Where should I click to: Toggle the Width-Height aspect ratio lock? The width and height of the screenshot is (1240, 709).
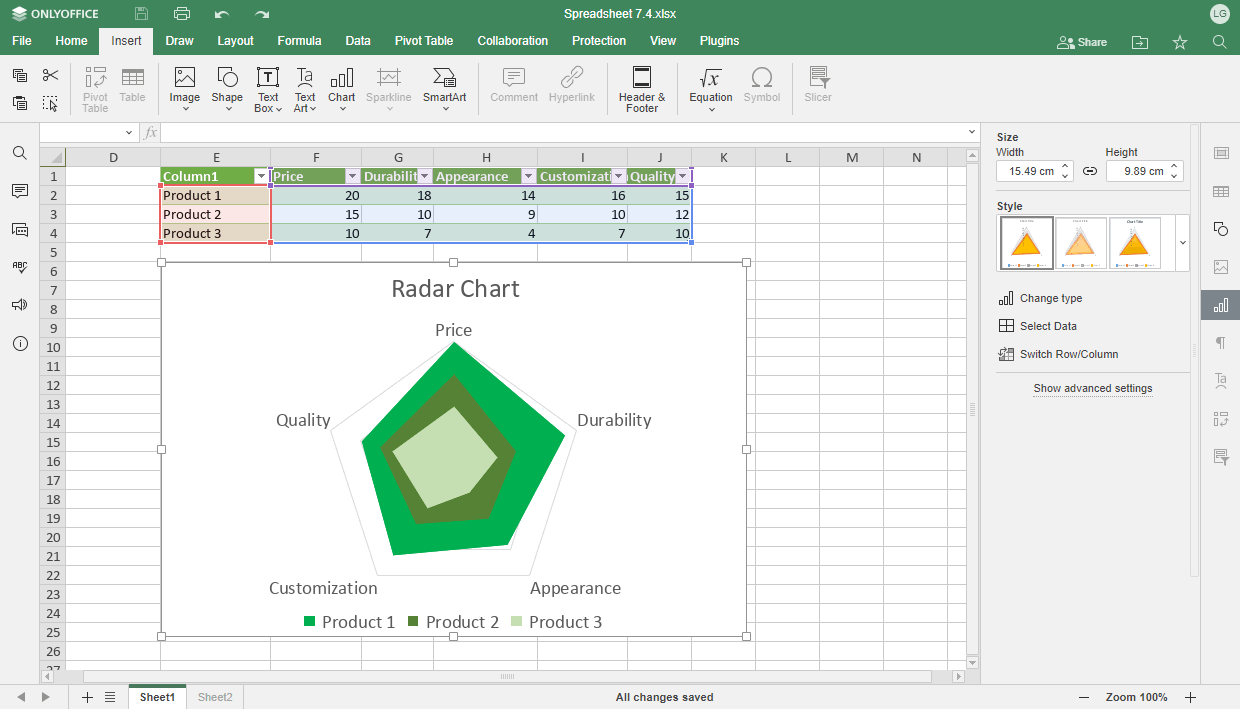click(x=1090, y=171)
